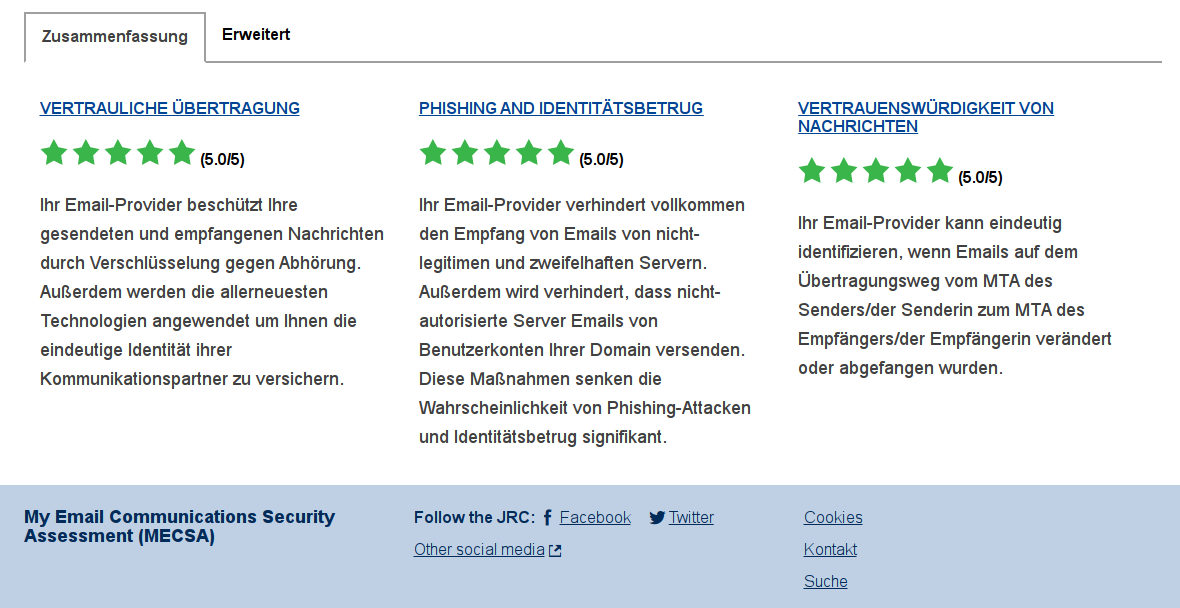The height and width of the screenshot is (608, 1180).
Task: Open the Suche footer link
Action: [826, 582]
